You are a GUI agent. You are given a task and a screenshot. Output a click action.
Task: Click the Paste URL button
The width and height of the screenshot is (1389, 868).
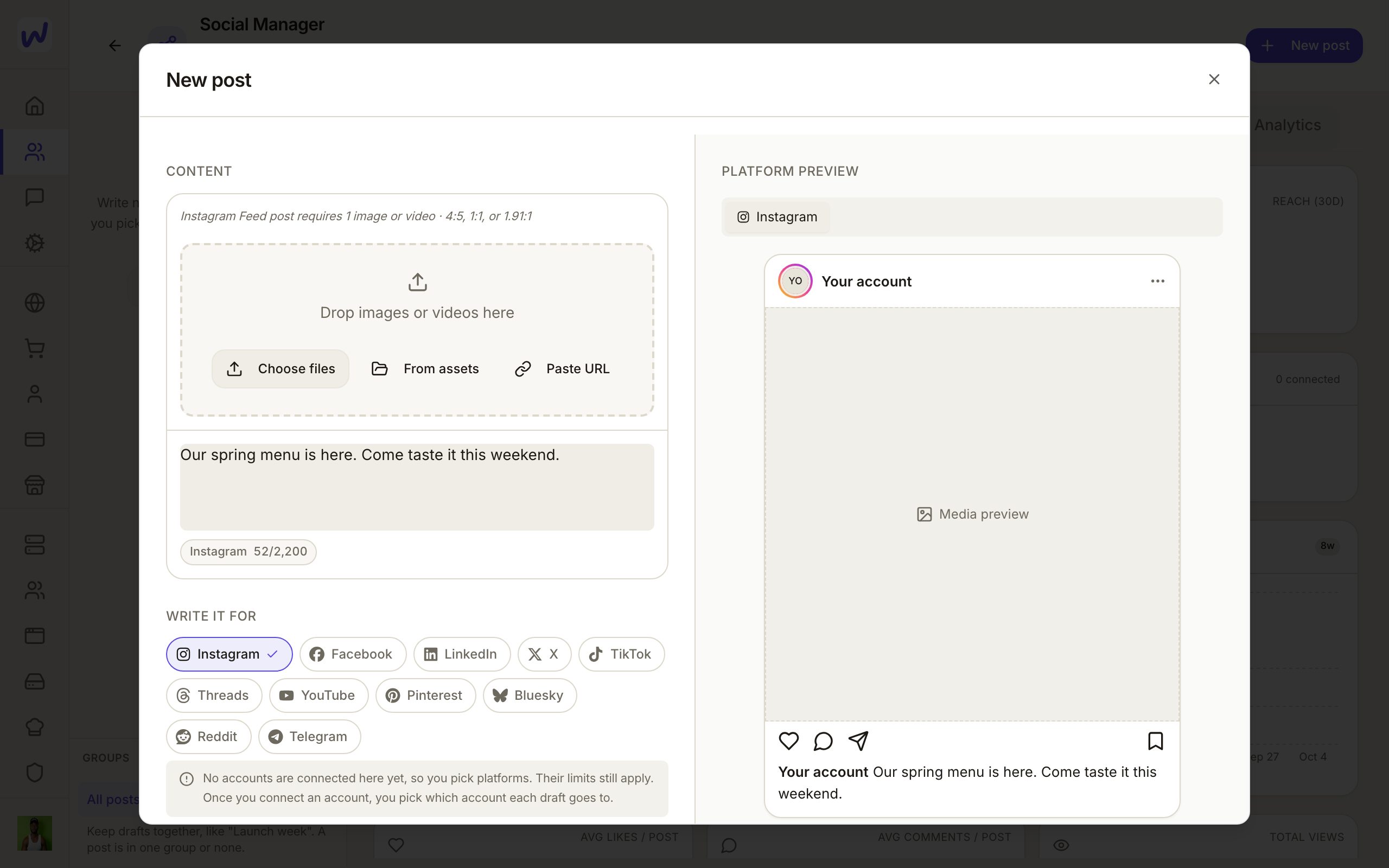[562, 368]
